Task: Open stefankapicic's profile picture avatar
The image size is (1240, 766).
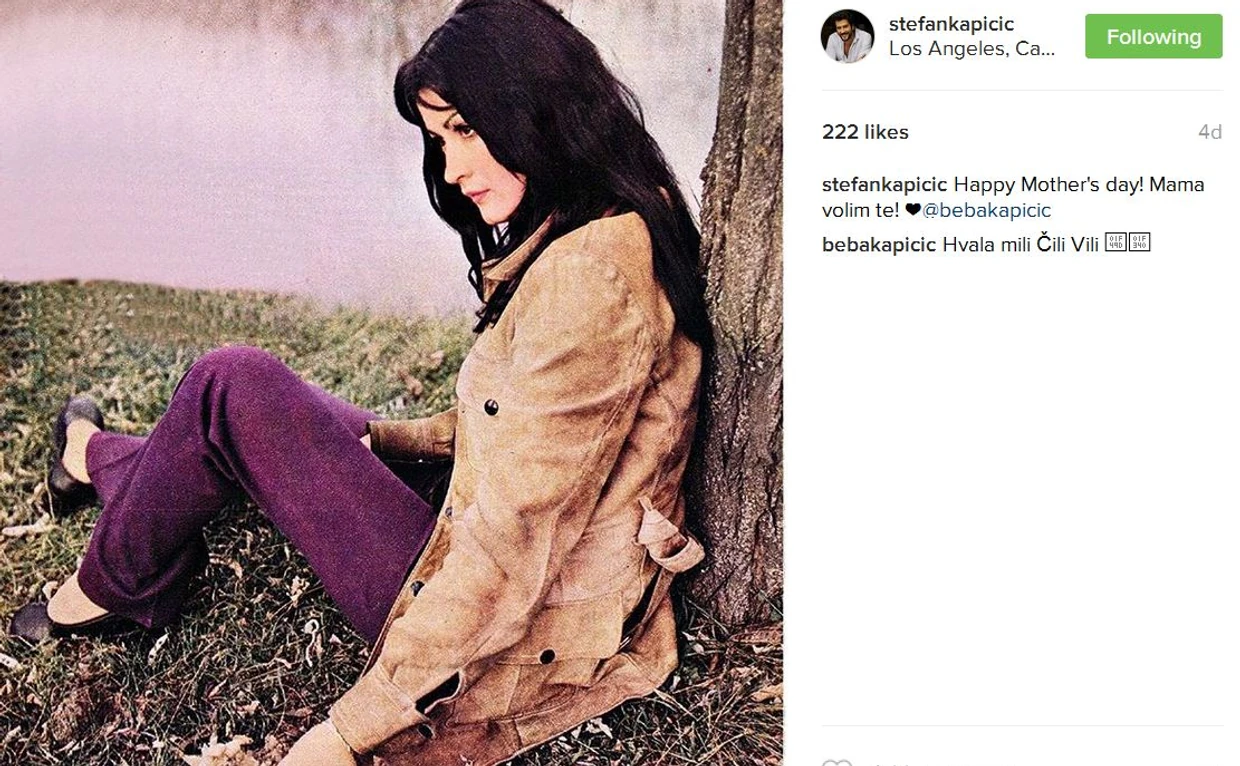Action: (847, 37)
